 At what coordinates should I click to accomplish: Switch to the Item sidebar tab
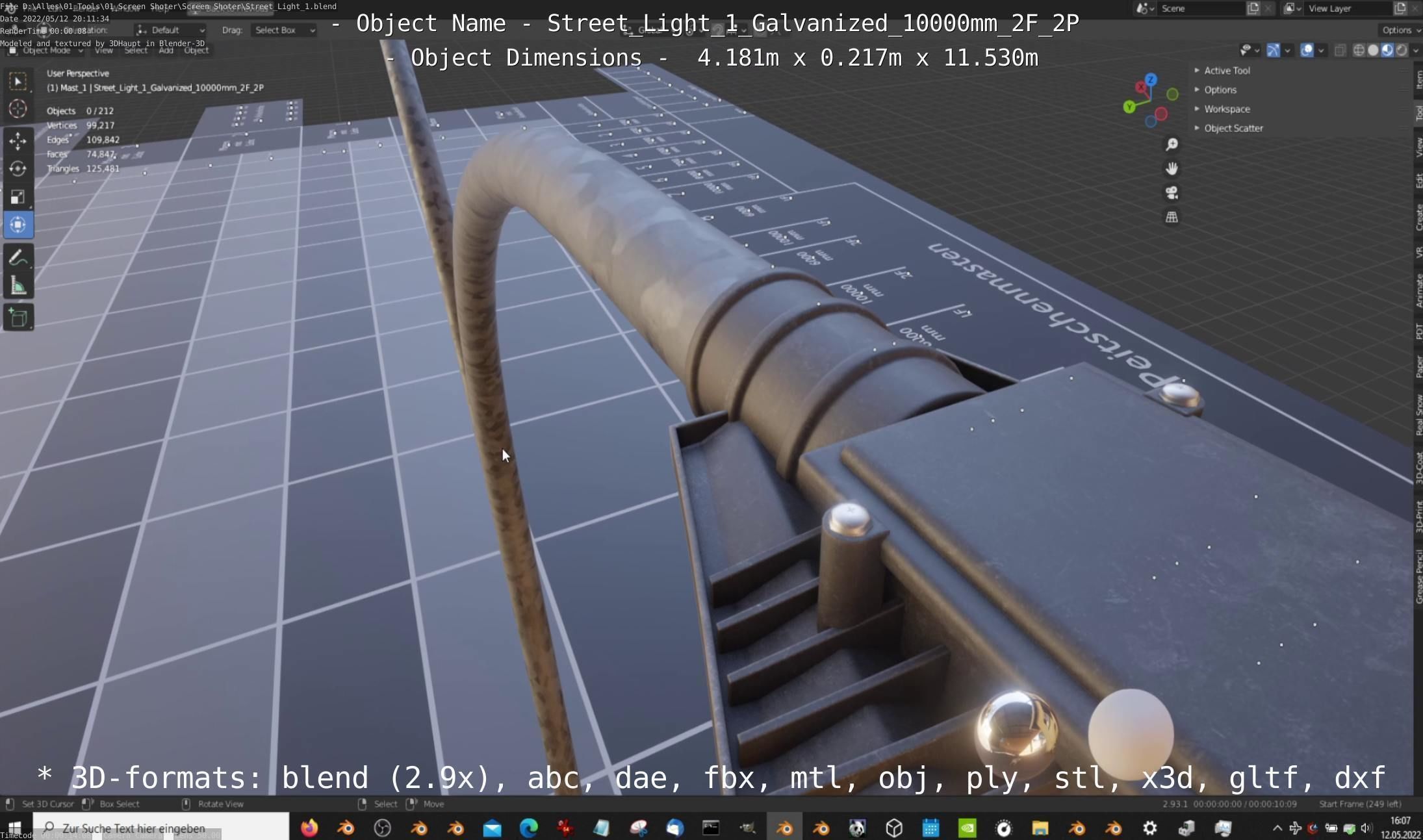[x=1418, y=79]
